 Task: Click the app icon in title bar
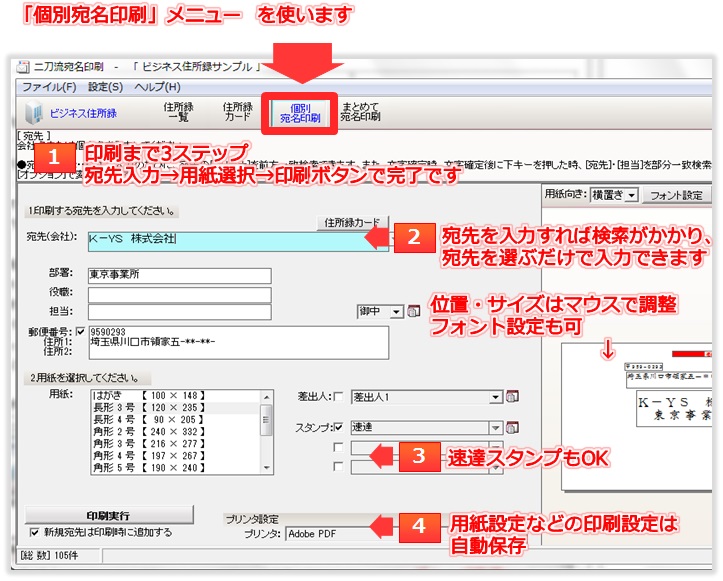point(24,67)
